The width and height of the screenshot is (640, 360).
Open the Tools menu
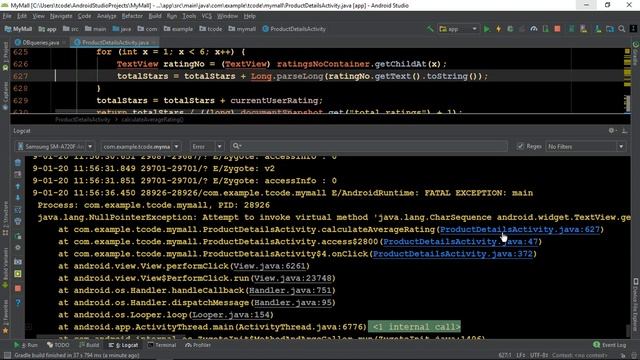[x=189, y=16]
